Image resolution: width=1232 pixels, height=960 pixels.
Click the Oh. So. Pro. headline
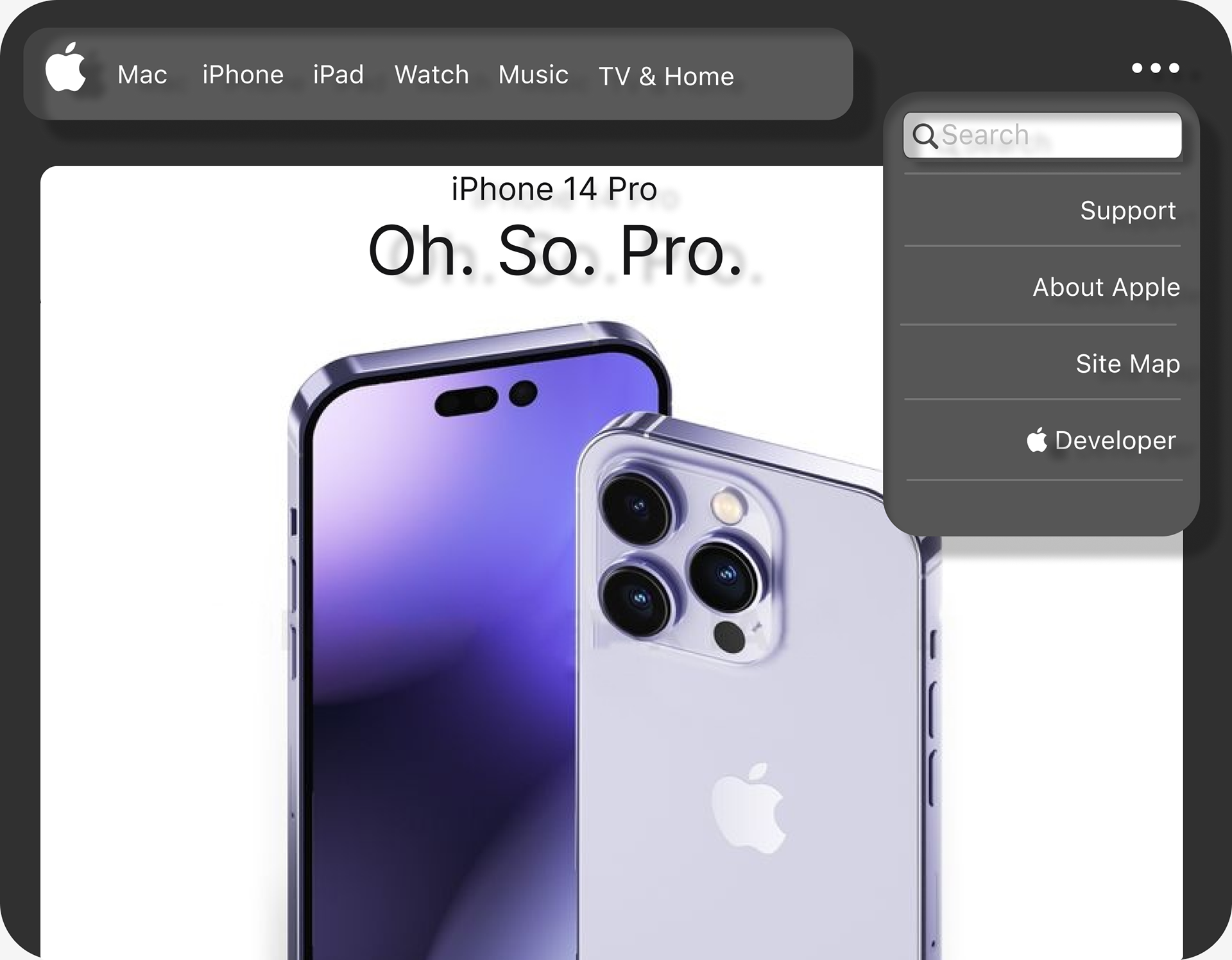pyautogui.click(x=555, y=250)
